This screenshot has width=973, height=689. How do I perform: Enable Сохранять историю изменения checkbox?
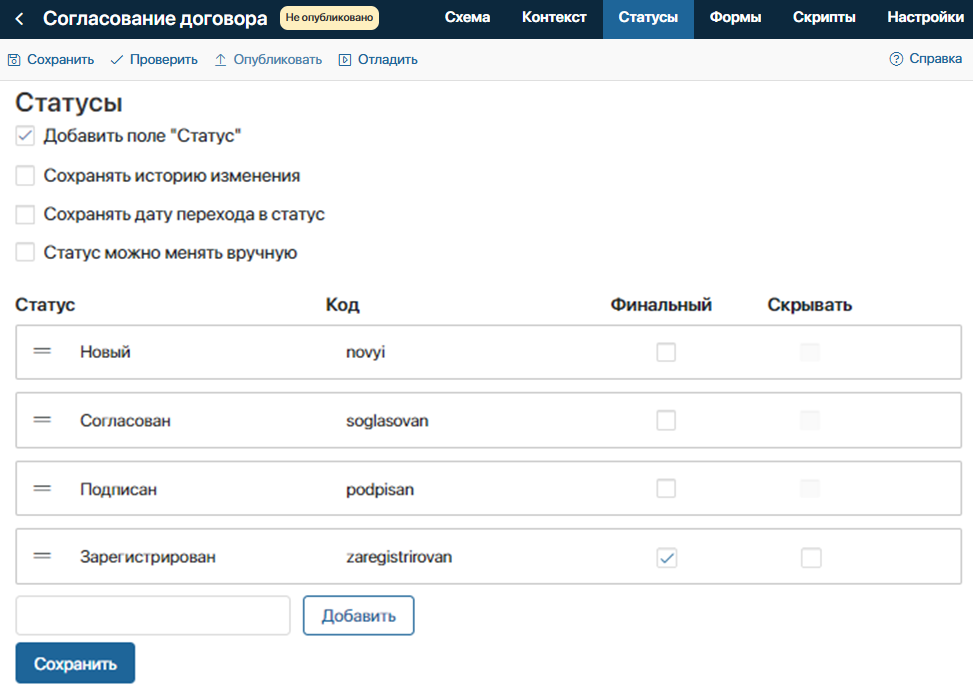(25, 176)
